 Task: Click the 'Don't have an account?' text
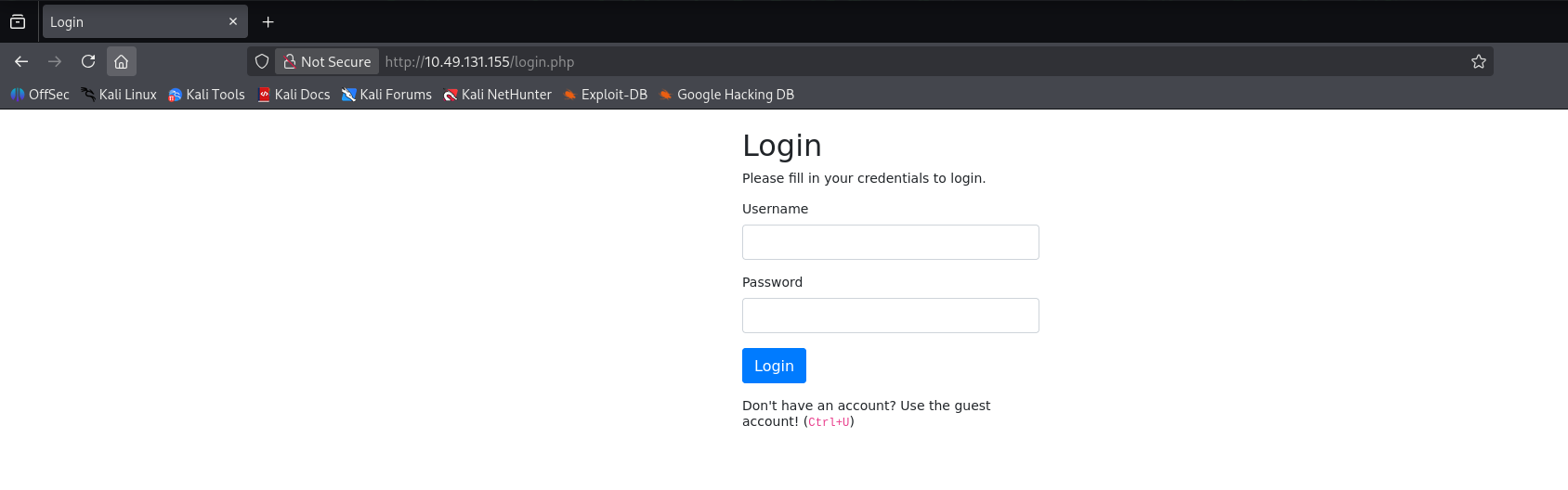point(819,406)
